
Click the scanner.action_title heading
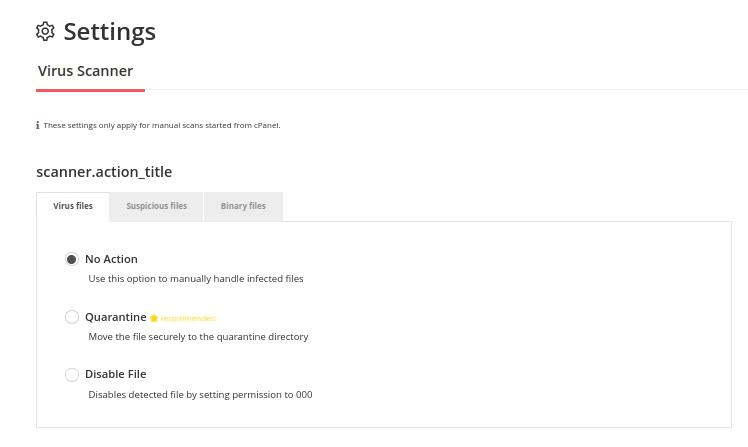pos(104,172)
